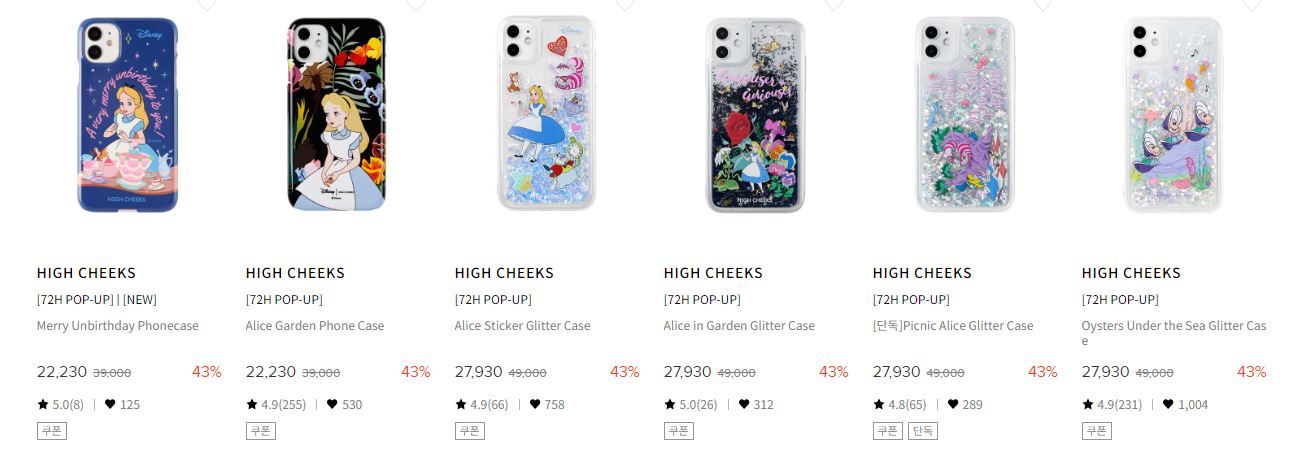Click star rating 4.9(231) on Oysters case

pos(1111,405)
